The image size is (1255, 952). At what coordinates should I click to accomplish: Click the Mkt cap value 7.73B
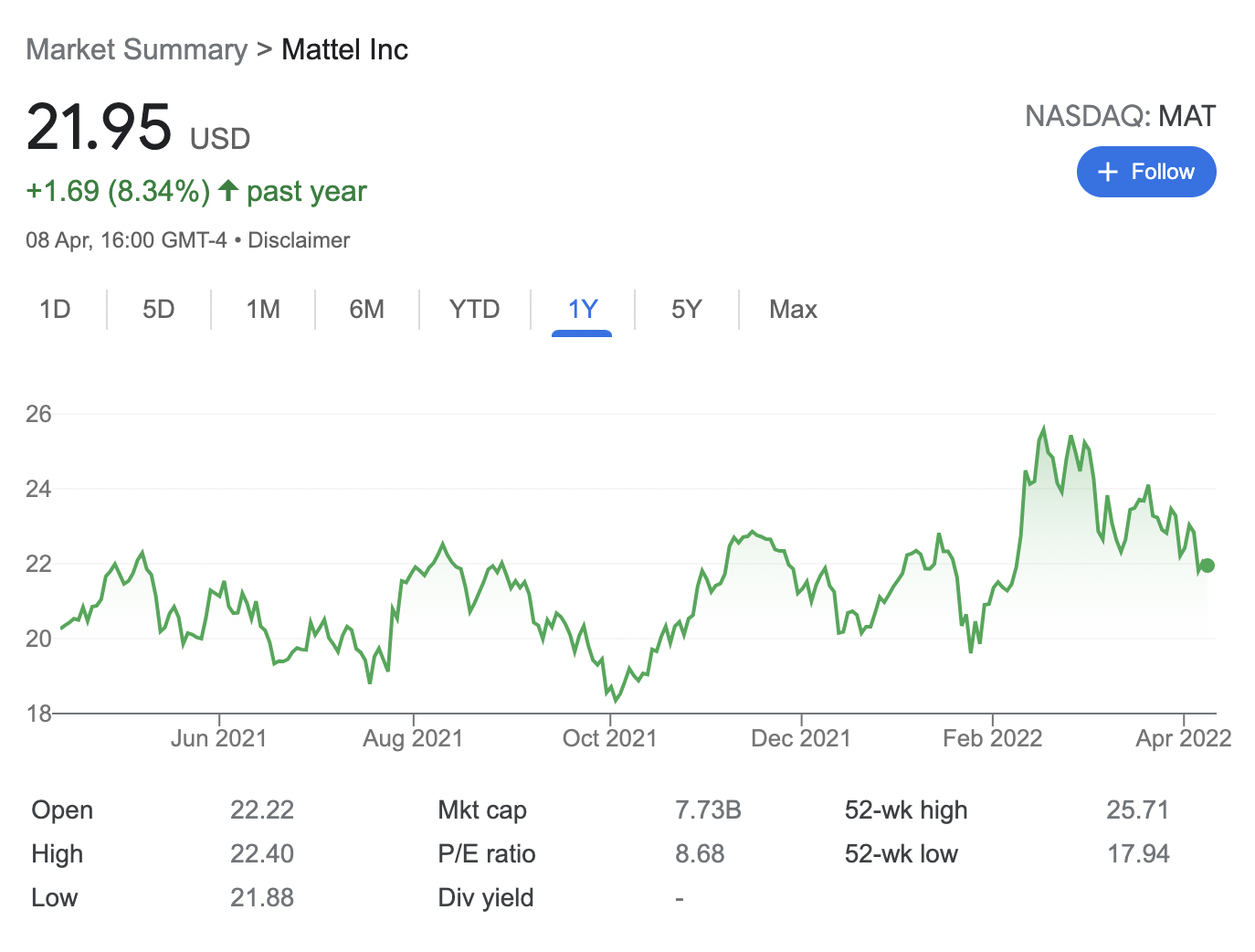coord(708,809)
